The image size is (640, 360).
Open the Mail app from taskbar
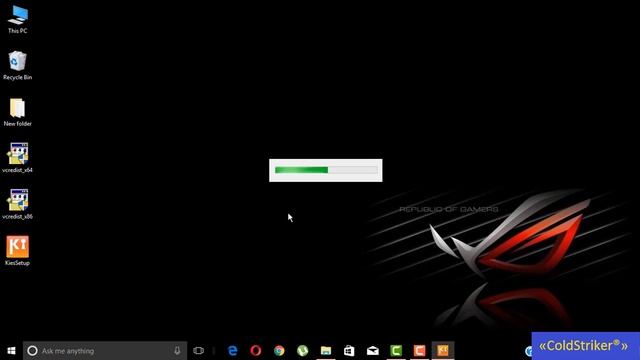pos(373,351)
